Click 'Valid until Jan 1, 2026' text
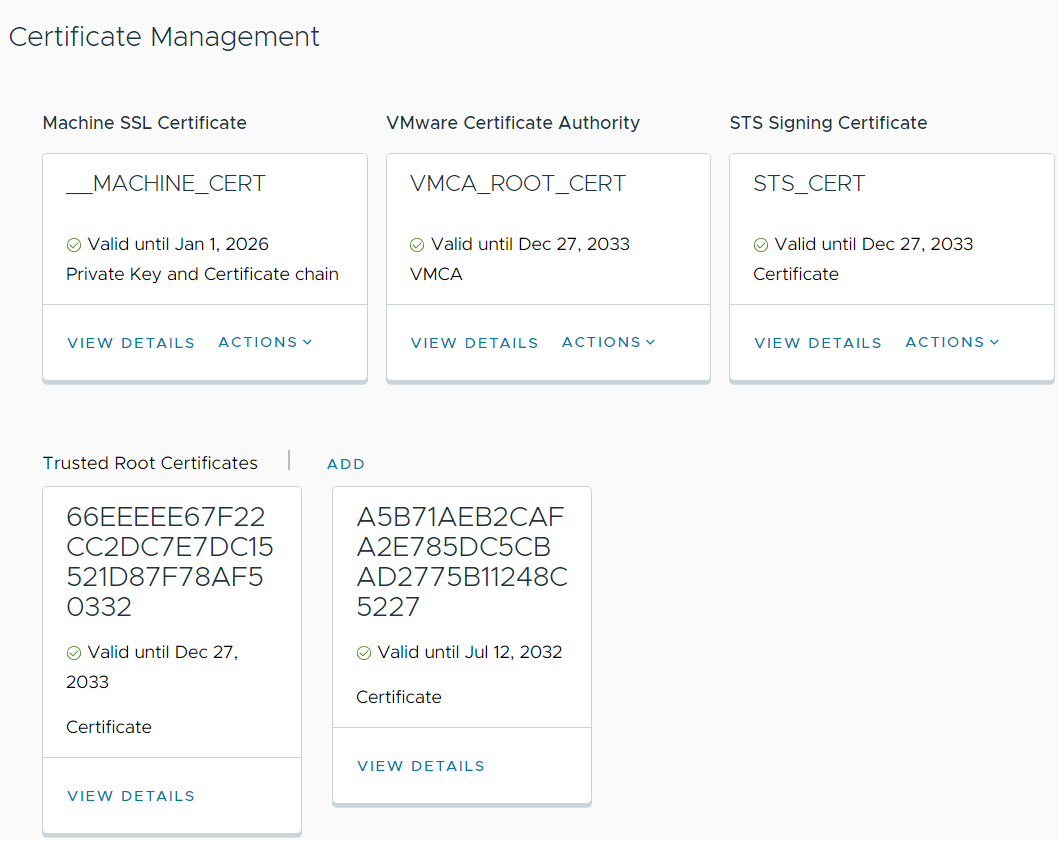This screenshot has height=841, width=1059. (x=178, y=244)
